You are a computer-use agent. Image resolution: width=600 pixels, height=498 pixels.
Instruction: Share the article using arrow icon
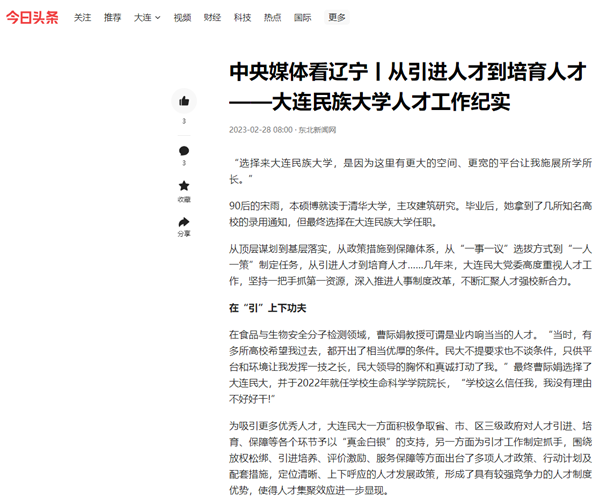183,220
